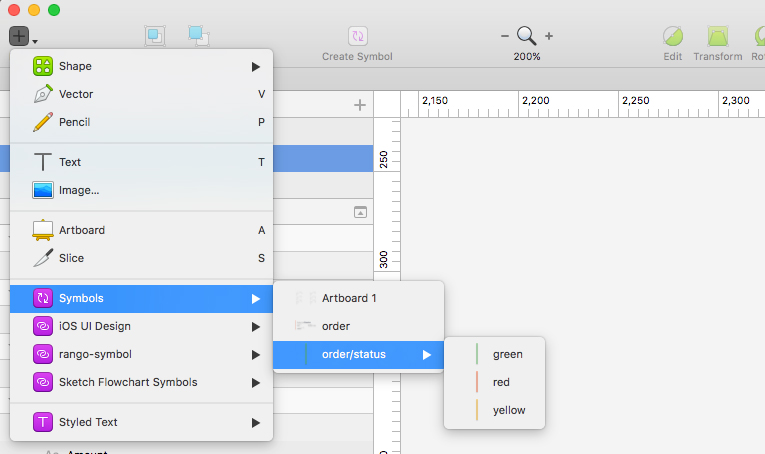Click the Artboard easel icon
Viewport: 765px width, 454px height.
tap(42, 230)
